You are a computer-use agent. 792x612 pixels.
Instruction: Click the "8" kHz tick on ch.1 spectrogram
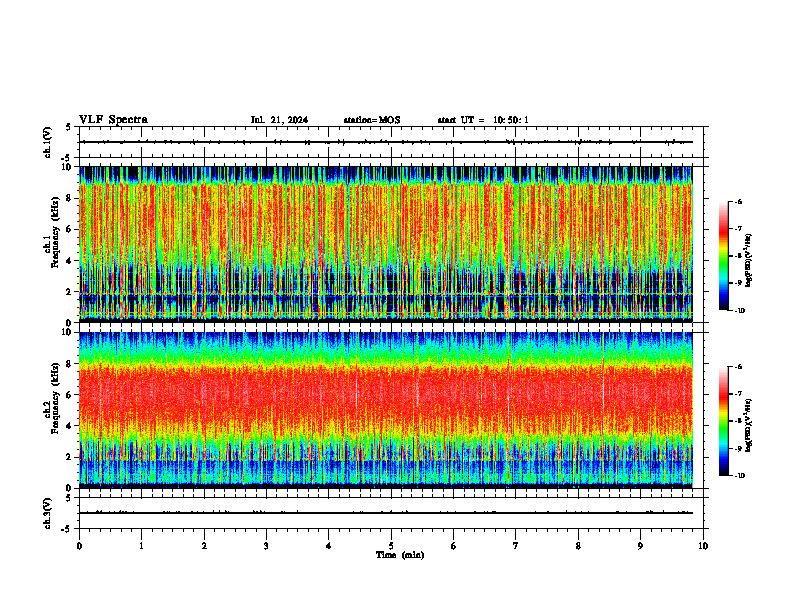pyautogui.click(x=70, y=198)
